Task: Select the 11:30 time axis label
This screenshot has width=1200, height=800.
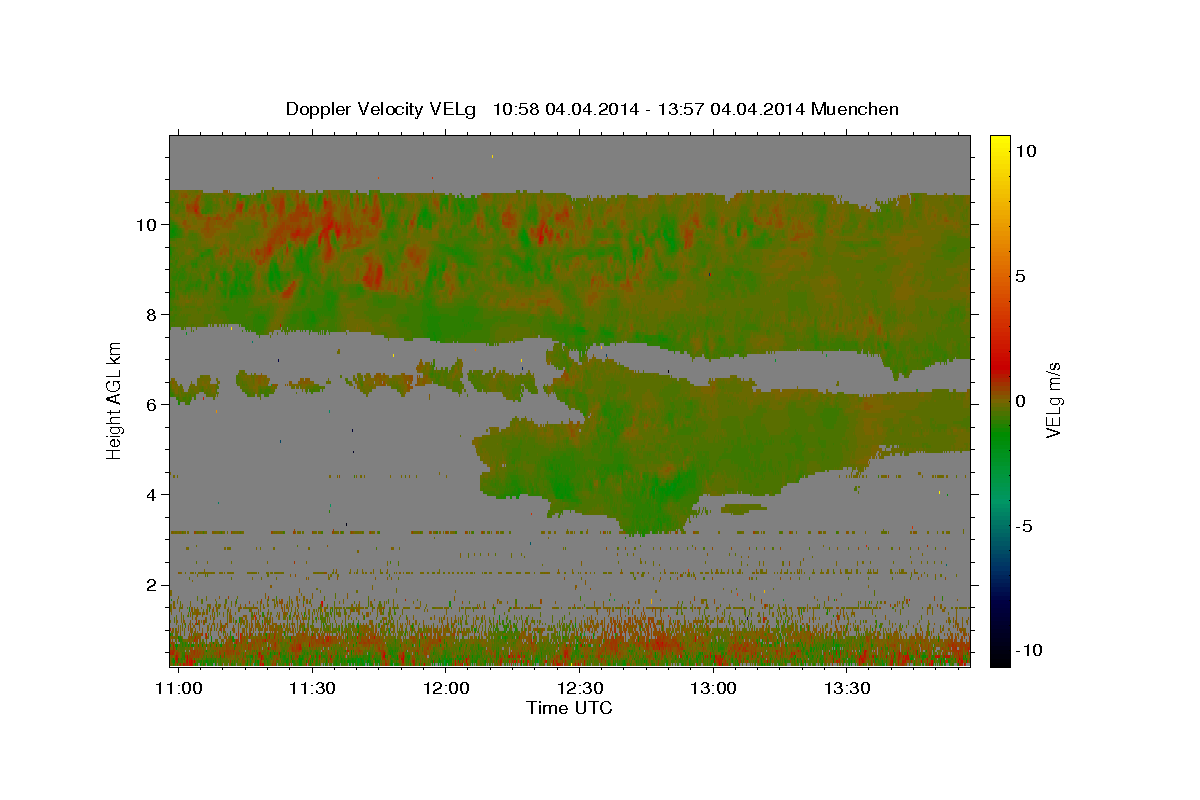Action: tap(312, 689)
